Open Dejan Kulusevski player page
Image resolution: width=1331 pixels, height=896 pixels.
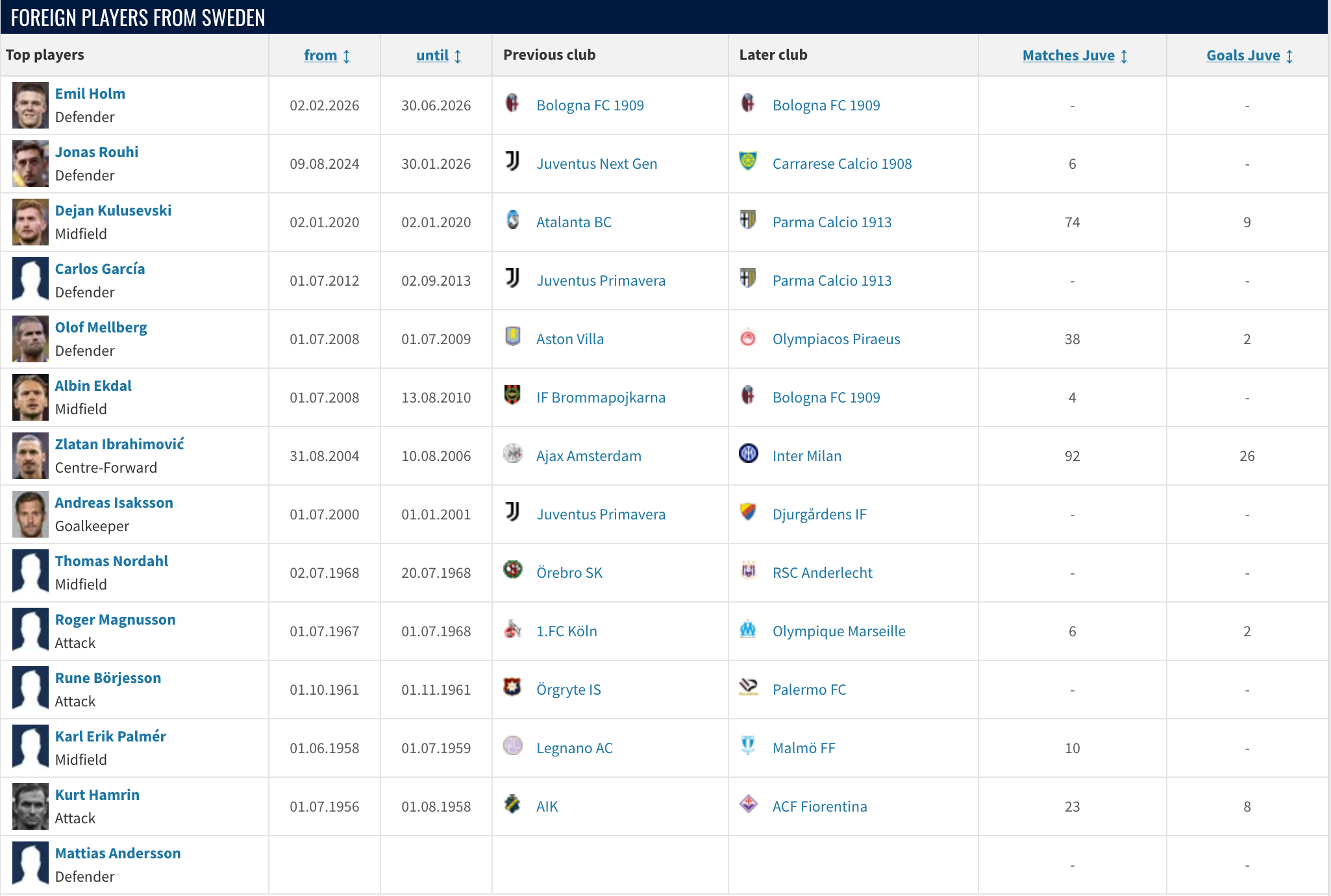(113, 210)
